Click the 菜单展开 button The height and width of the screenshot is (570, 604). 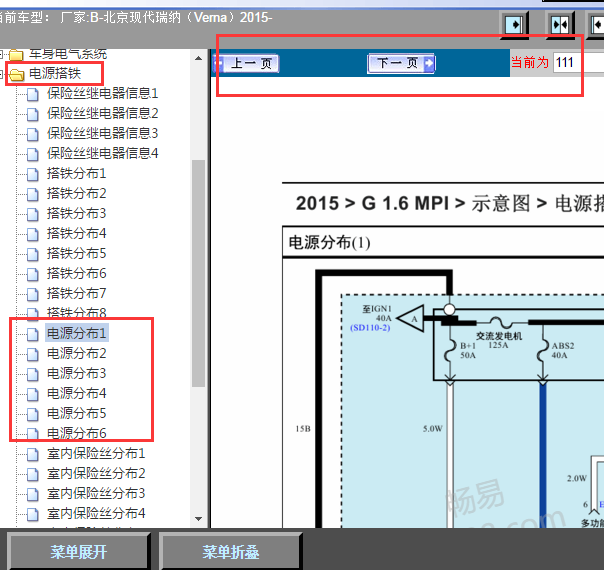(x=79, y=552)
